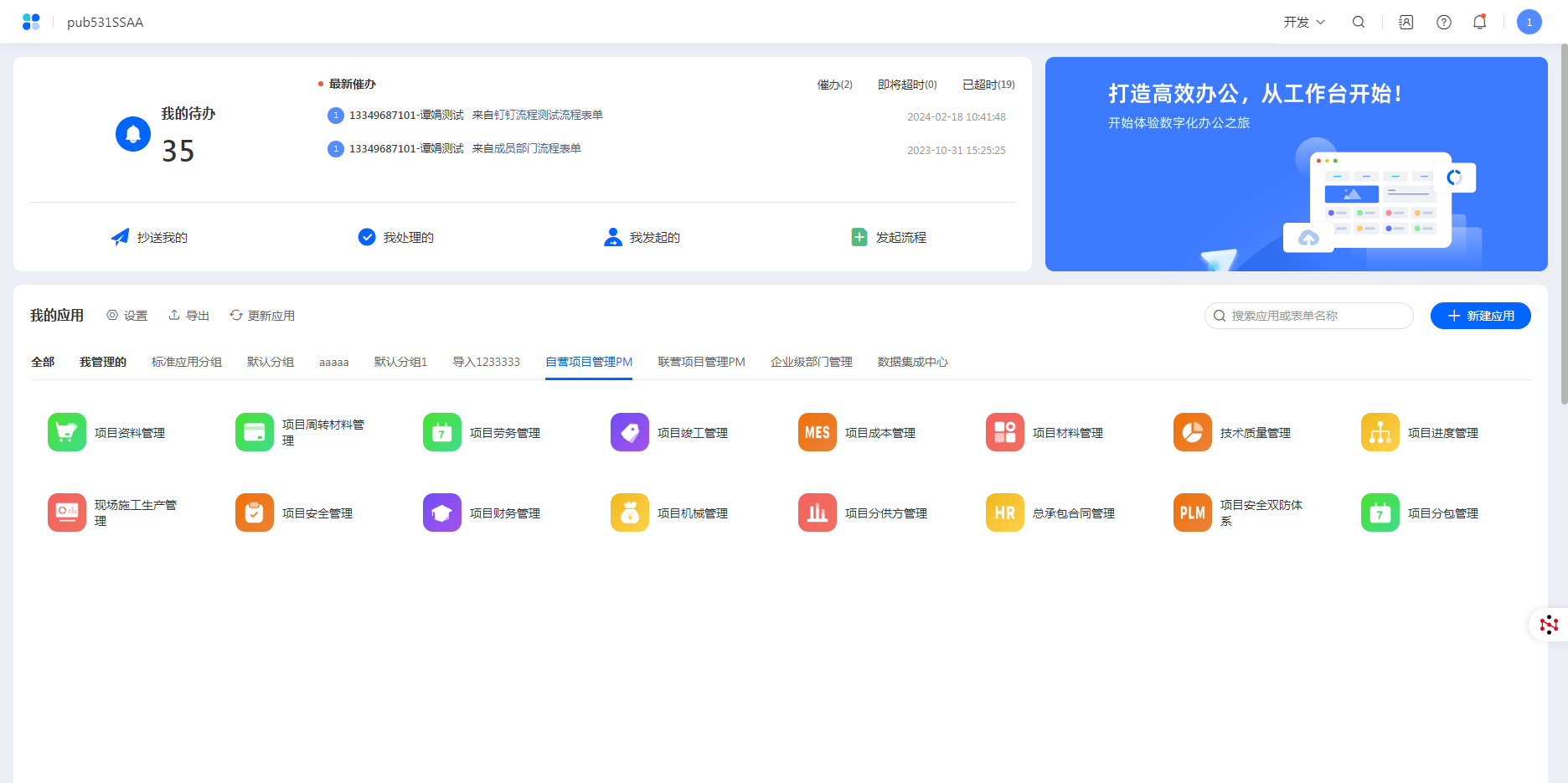Click the floating red assistant icon
Screen dimensions: 1568x783
[x=1548, y=625]
